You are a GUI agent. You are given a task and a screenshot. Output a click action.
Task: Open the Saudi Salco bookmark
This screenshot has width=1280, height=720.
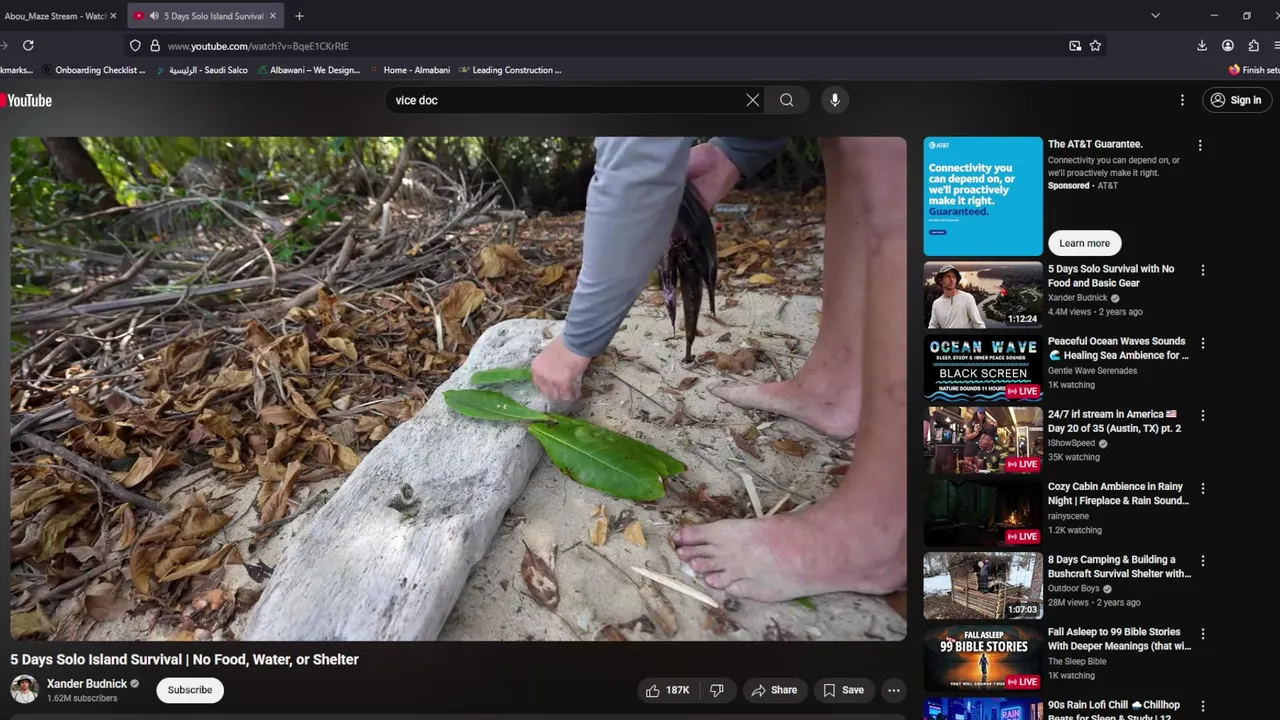coord(201,70)
